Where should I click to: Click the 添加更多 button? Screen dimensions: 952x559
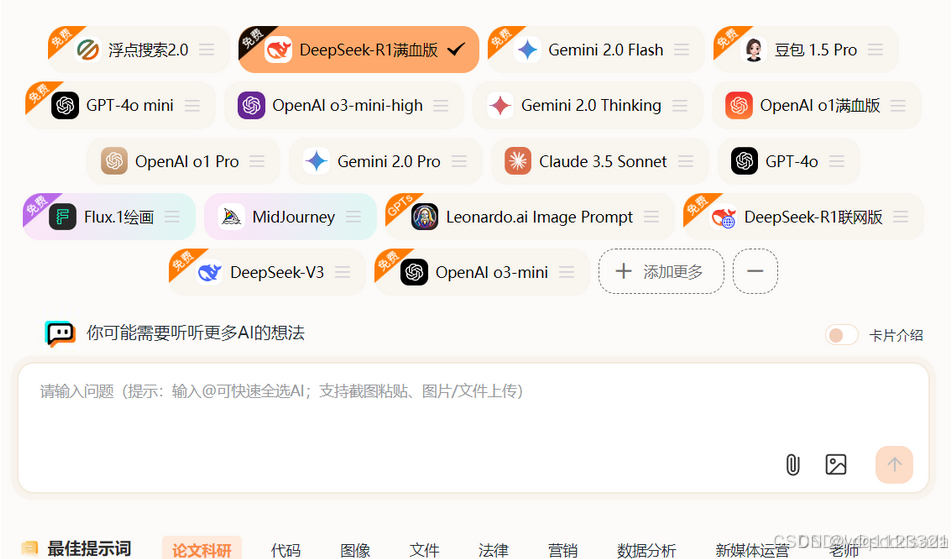tap(661, 271)
